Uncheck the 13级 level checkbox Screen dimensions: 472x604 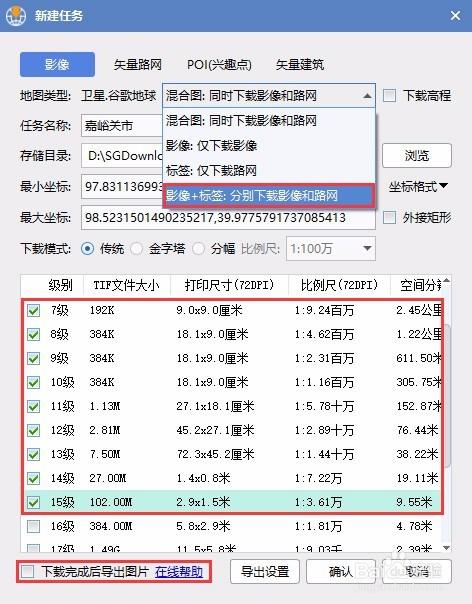click(x=34, y=455)
